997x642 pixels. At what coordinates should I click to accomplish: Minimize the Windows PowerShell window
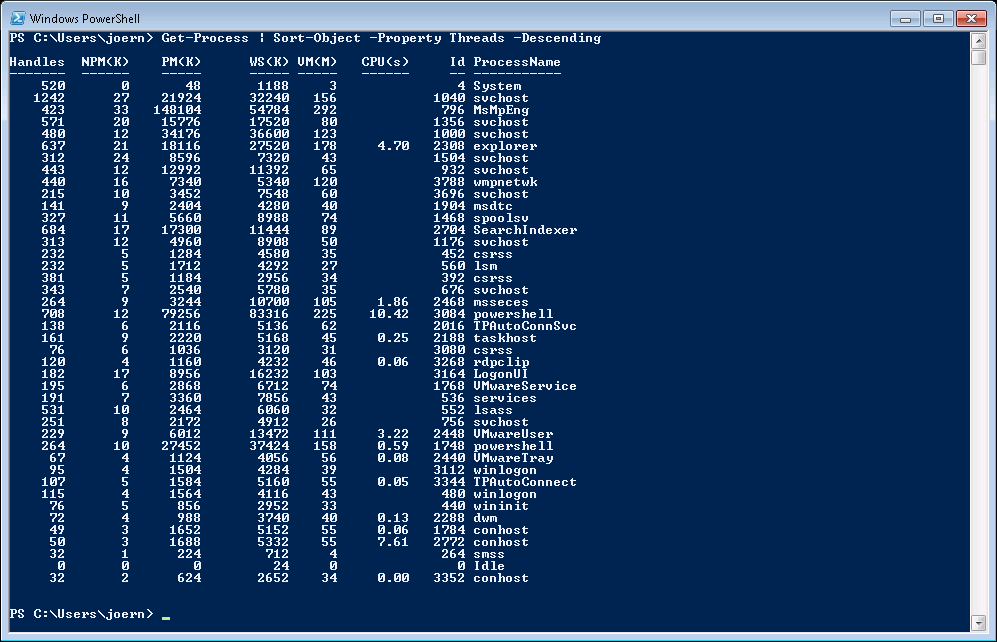click(x=905, y=19)
